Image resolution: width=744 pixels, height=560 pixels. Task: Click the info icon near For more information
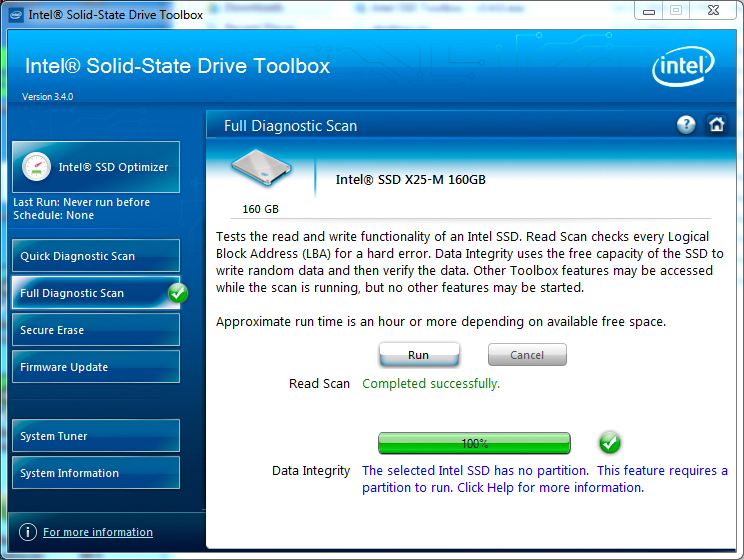pos(28,532)
